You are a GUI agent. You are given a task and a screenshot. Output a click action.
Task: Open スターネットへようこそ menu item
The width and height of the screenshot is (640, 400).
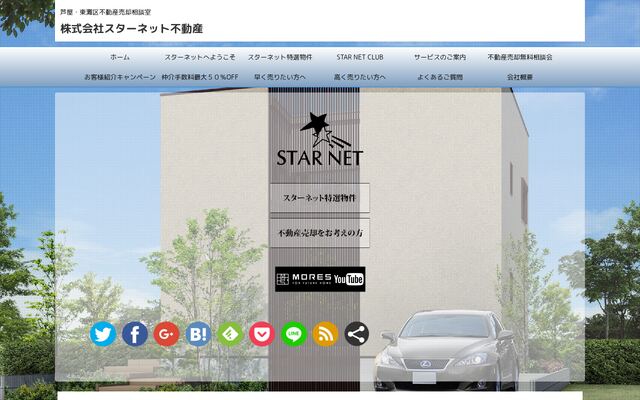click(x=200, y=57)
